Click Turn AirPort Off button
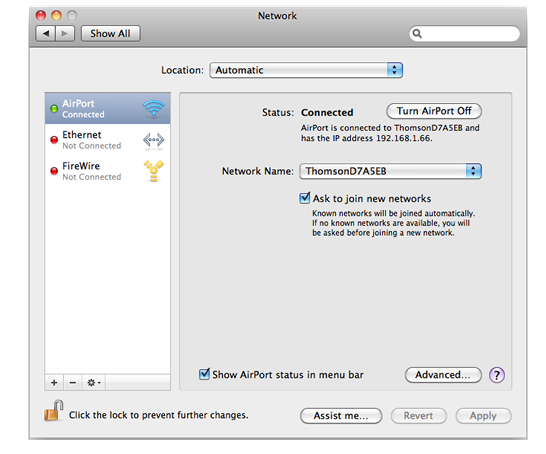 434,111
